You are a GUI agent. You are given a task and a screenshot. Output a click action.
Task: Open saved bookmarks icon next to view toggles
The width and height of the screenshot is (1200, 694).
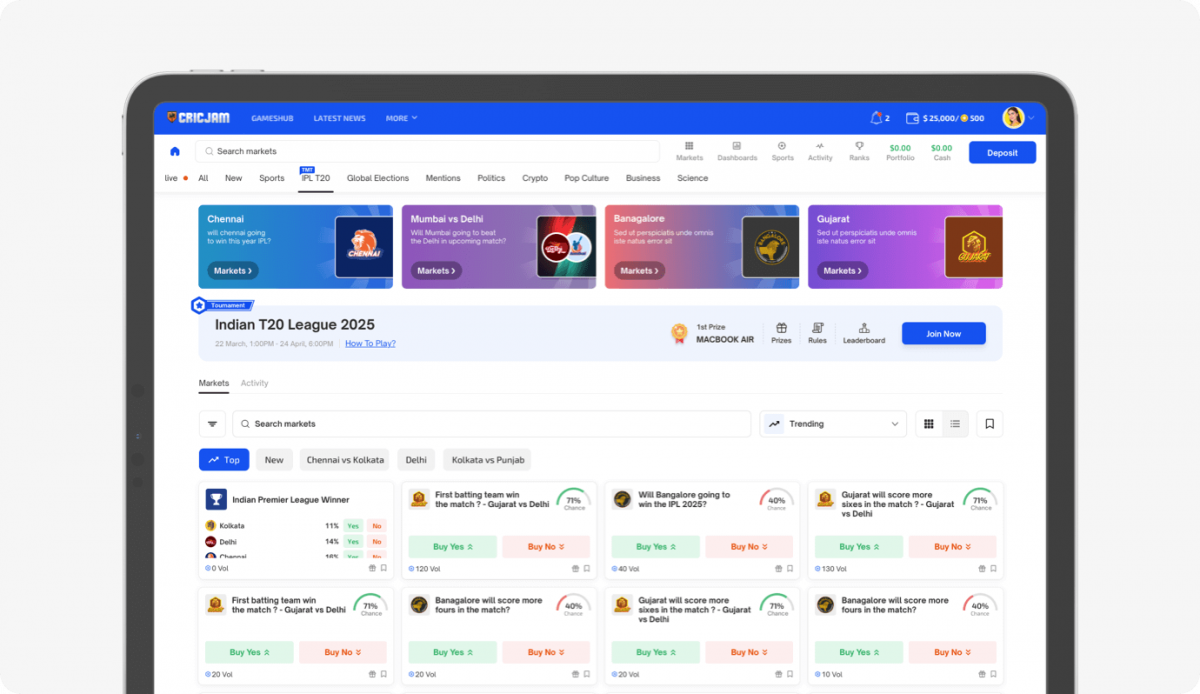pyautogui.click(x=989, y=424)
